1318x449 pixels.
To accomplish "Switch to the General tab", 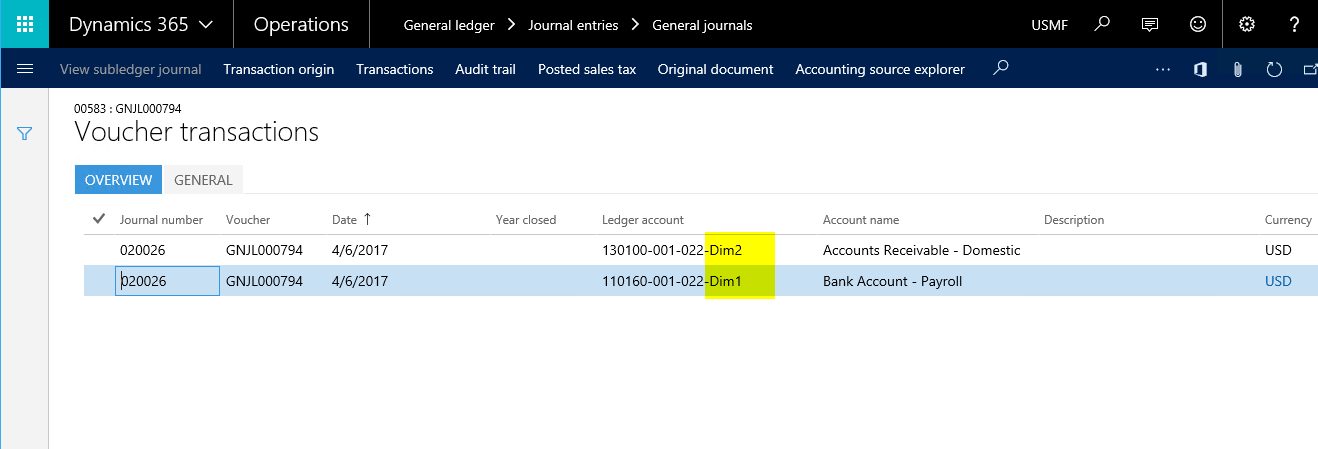I will pos(203,180).
